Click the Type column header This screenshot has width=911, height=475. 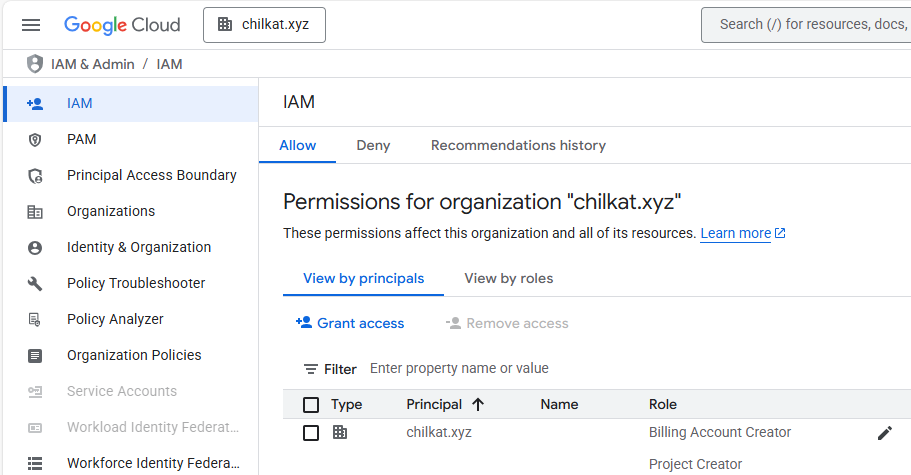346,405
